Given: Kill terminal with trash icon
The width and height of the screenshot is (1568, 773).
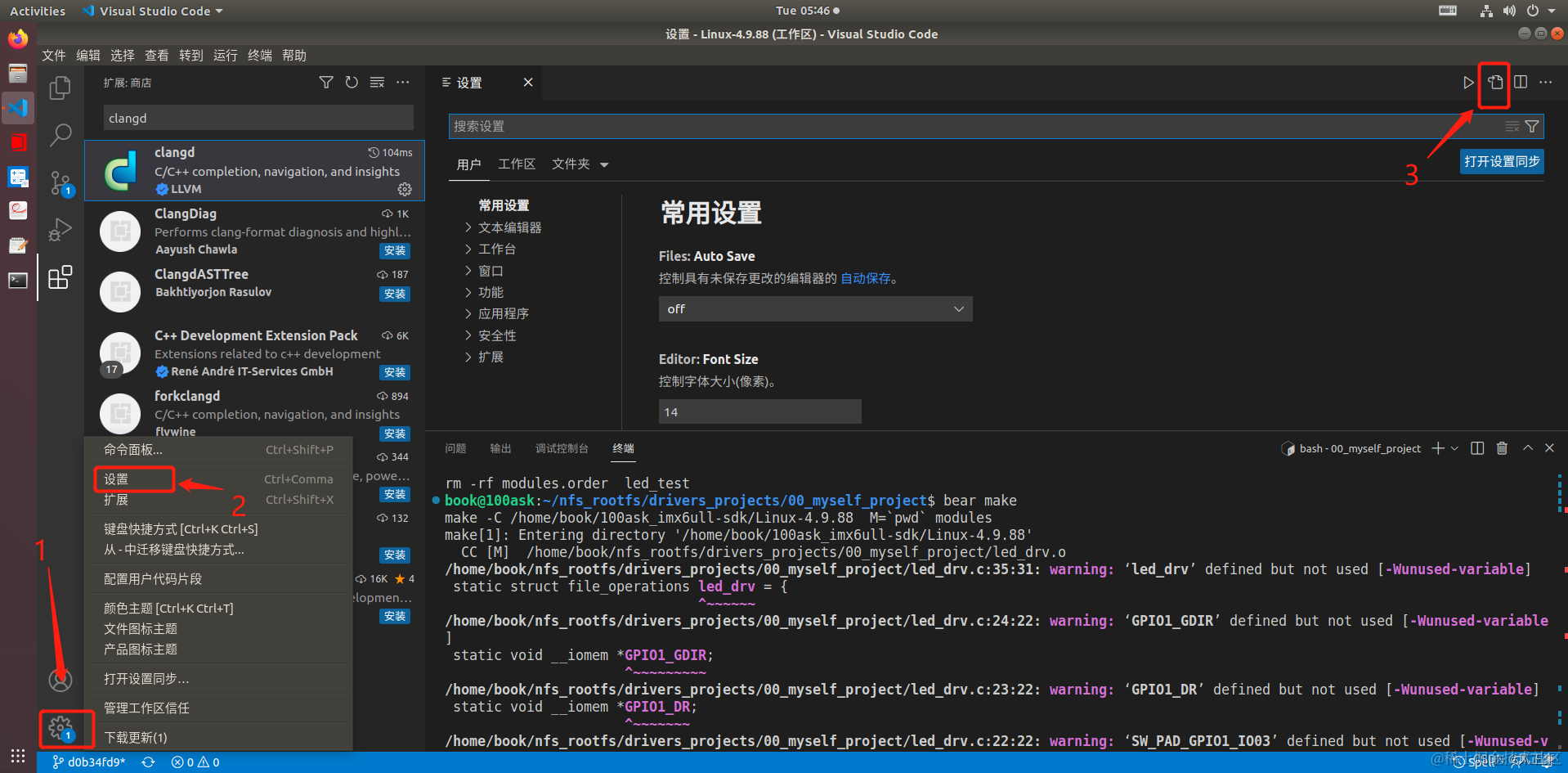Looking at the screenshot, I should pyautogui.click(x=1502, y=448).
